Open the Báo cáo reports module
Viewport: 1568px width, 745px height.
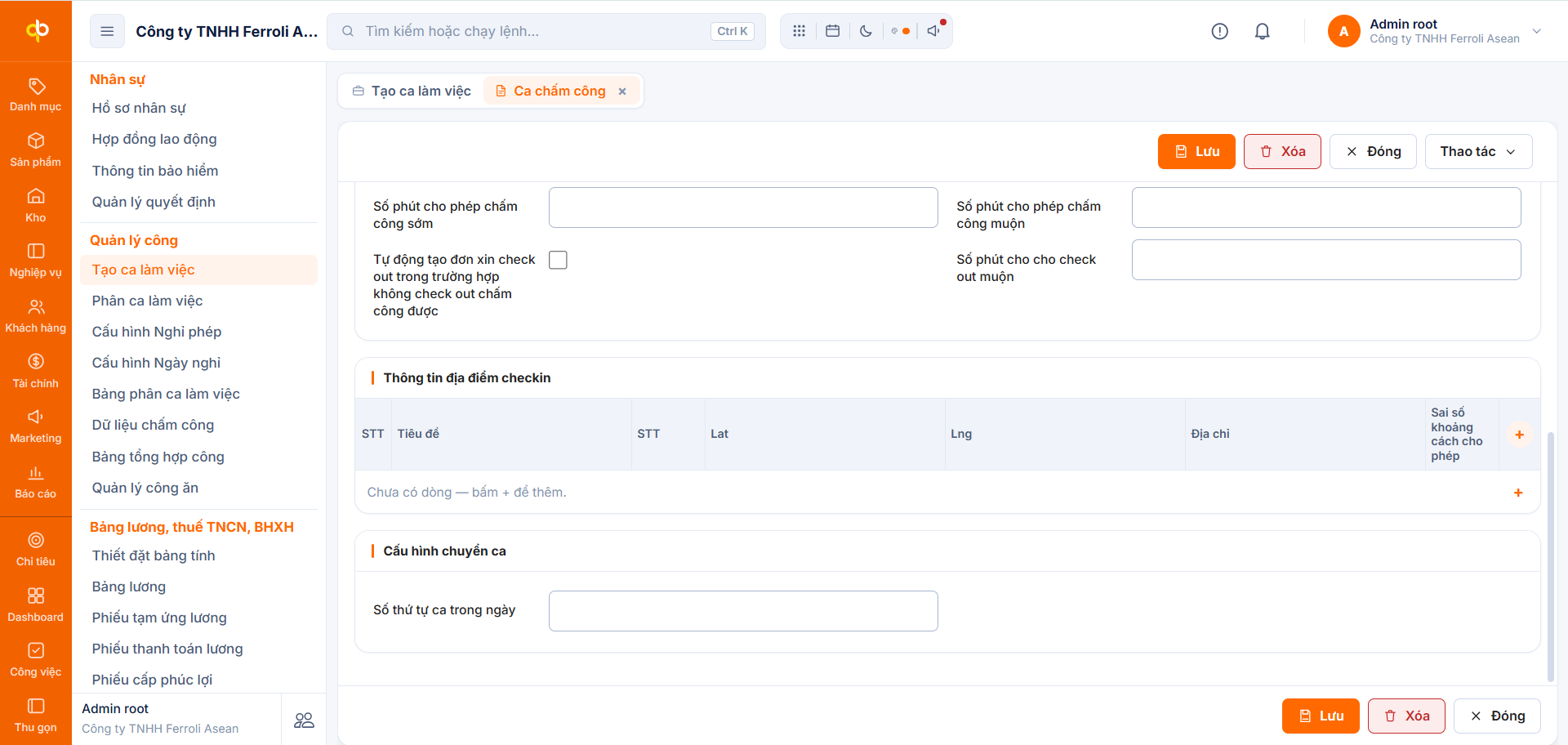pos(35,482)
